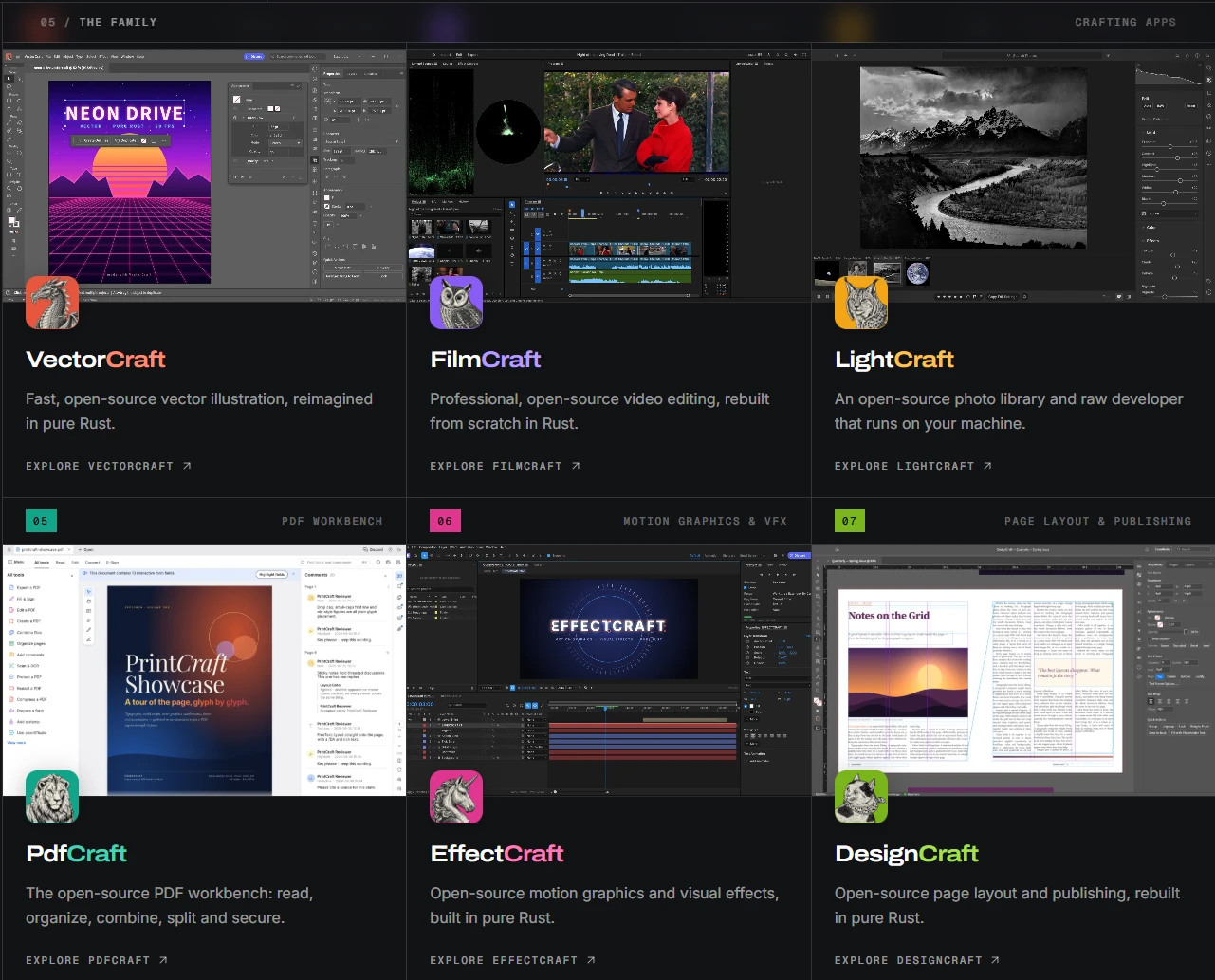1215x980 pixels.
Task: Go to the Explore EffectCraft link
Action: (x=513, y=960)
